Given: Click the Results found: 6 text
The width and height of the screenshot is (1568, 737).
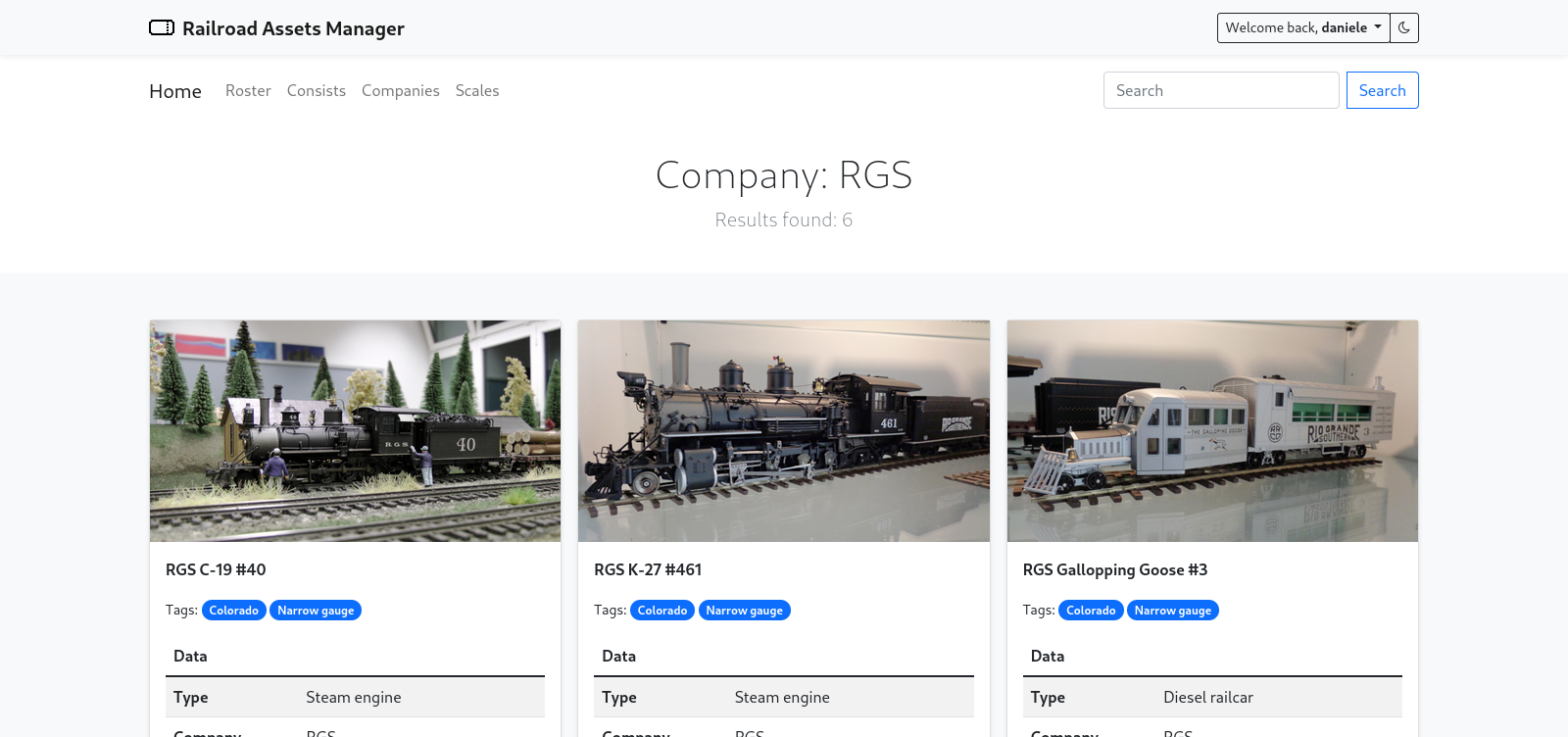Looking at the screenshot, I should point(784,220).
